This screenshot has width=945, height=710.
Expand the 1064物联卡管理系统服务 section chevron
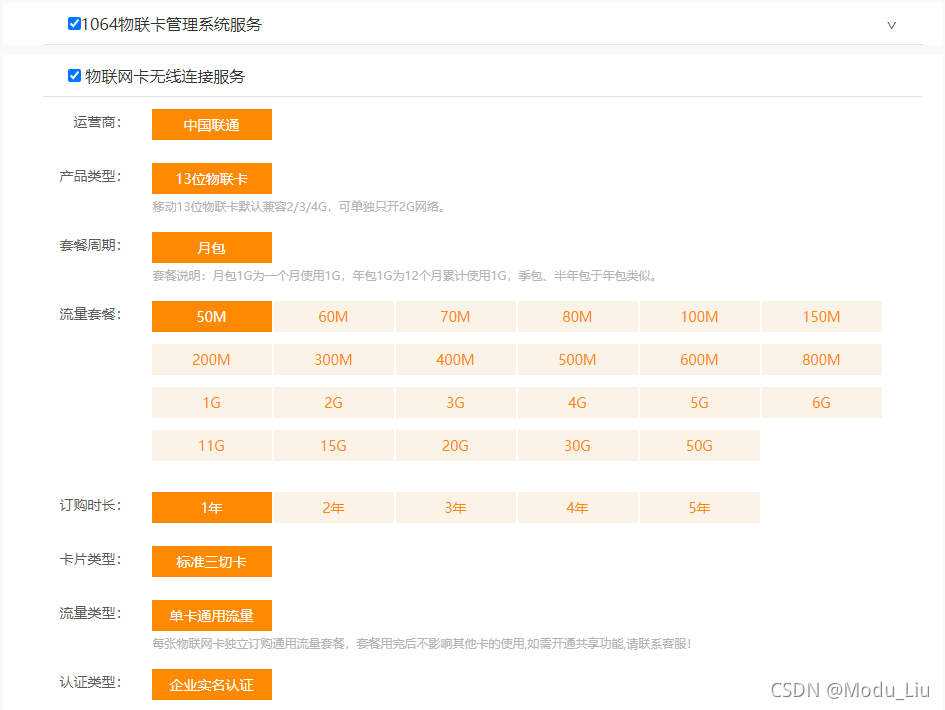coord(891,25)
